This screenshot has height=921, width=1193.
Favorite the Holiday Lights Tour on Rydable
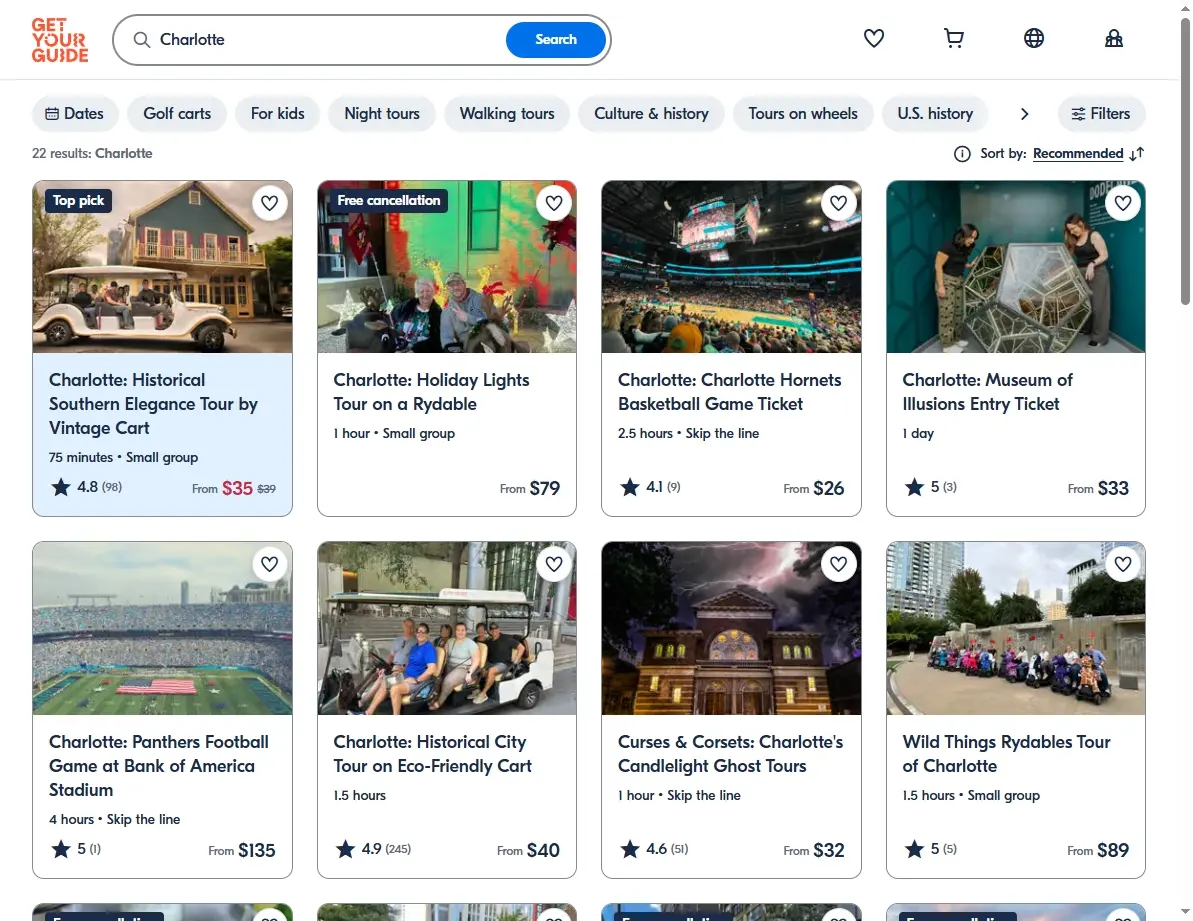click(554, 203)
